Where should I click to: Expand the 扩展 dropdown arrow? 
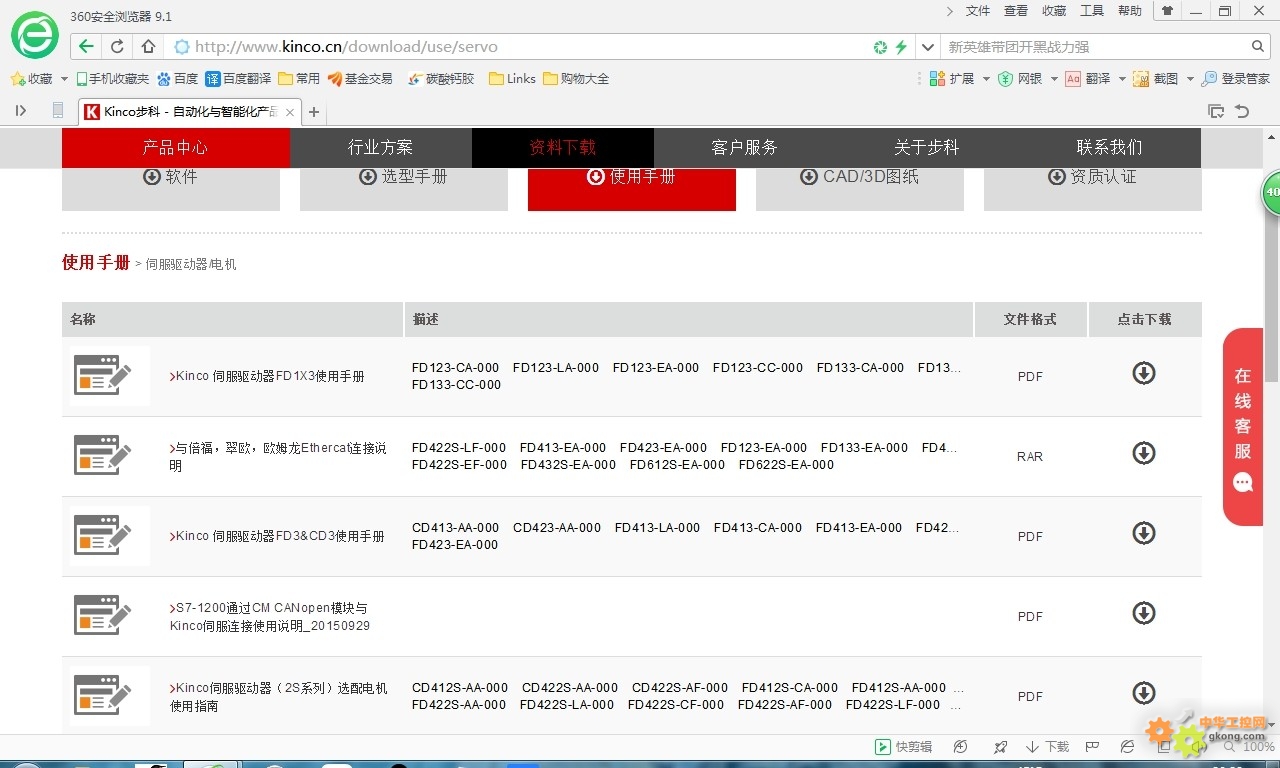[986, 79]
